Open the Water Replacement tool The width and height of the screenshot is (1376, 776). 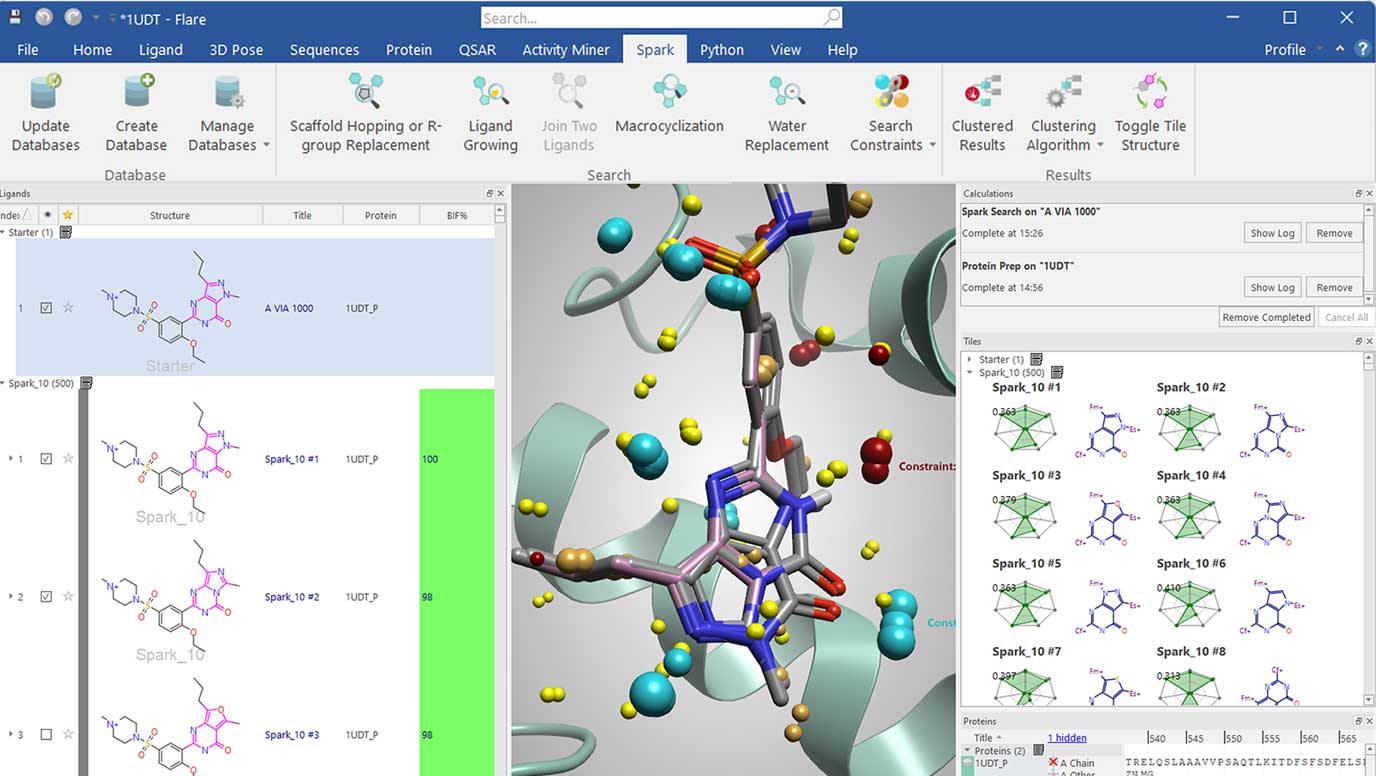click(787, 112)
